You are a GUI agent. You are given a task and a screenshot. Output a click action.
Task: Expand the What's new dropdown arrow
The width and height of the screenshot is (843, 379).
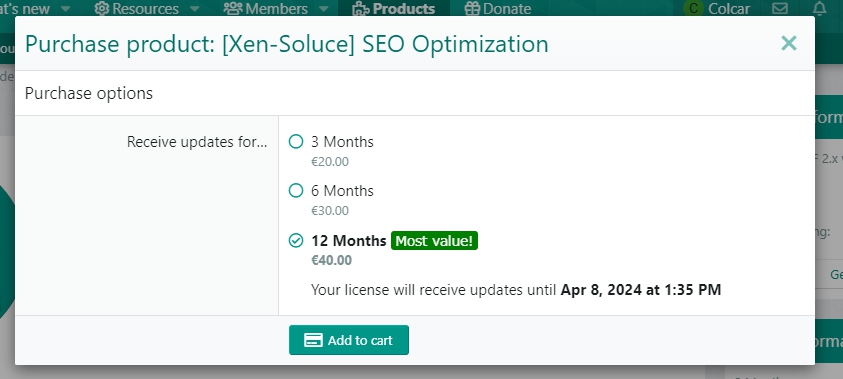(66, 9)
